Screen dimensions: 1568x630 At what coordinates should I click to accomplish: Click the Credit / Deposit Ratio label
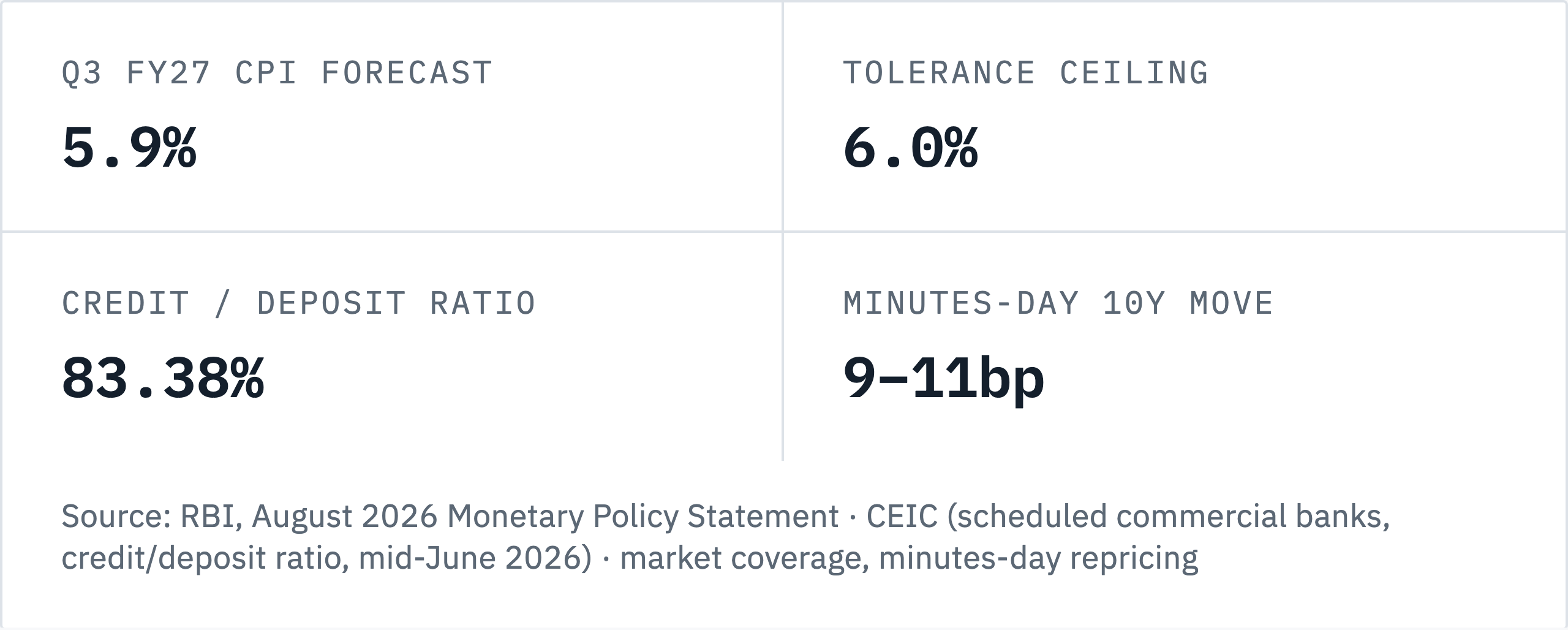299,304
